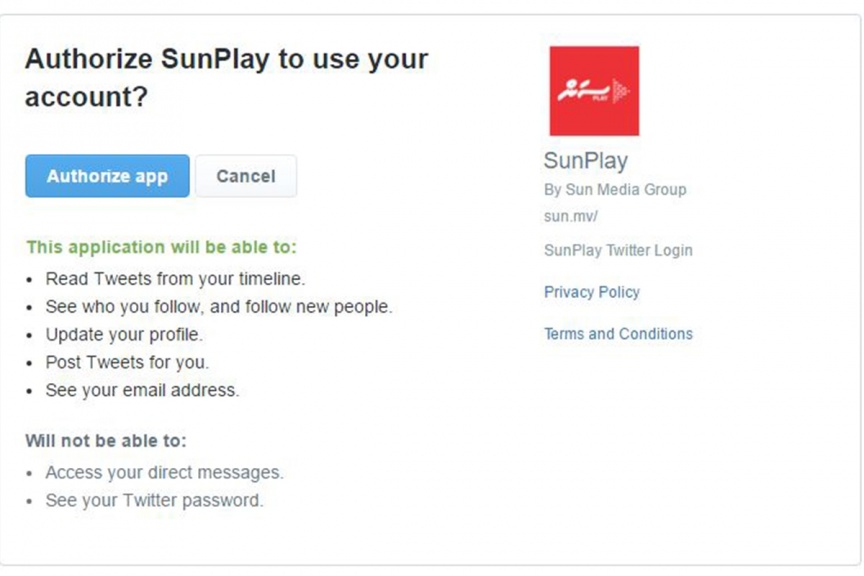Image resolution: width=864 pixels, height=576 pixels.
Task: Click the "SunPlay Twitter Login" description
Action: click(618, 251)
